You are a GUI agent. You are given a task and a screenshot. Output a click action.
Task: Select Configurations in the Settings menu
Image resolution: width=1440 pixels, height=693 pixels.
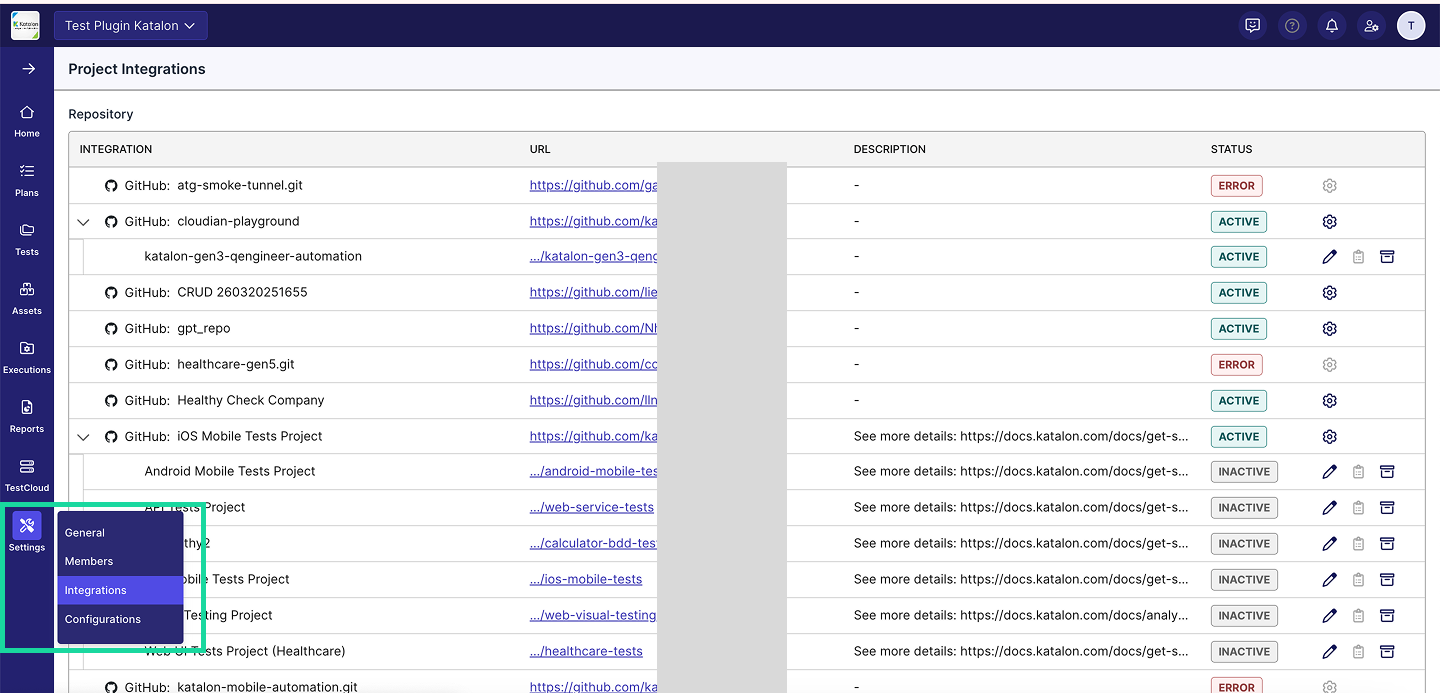click(x=120, y=619)
